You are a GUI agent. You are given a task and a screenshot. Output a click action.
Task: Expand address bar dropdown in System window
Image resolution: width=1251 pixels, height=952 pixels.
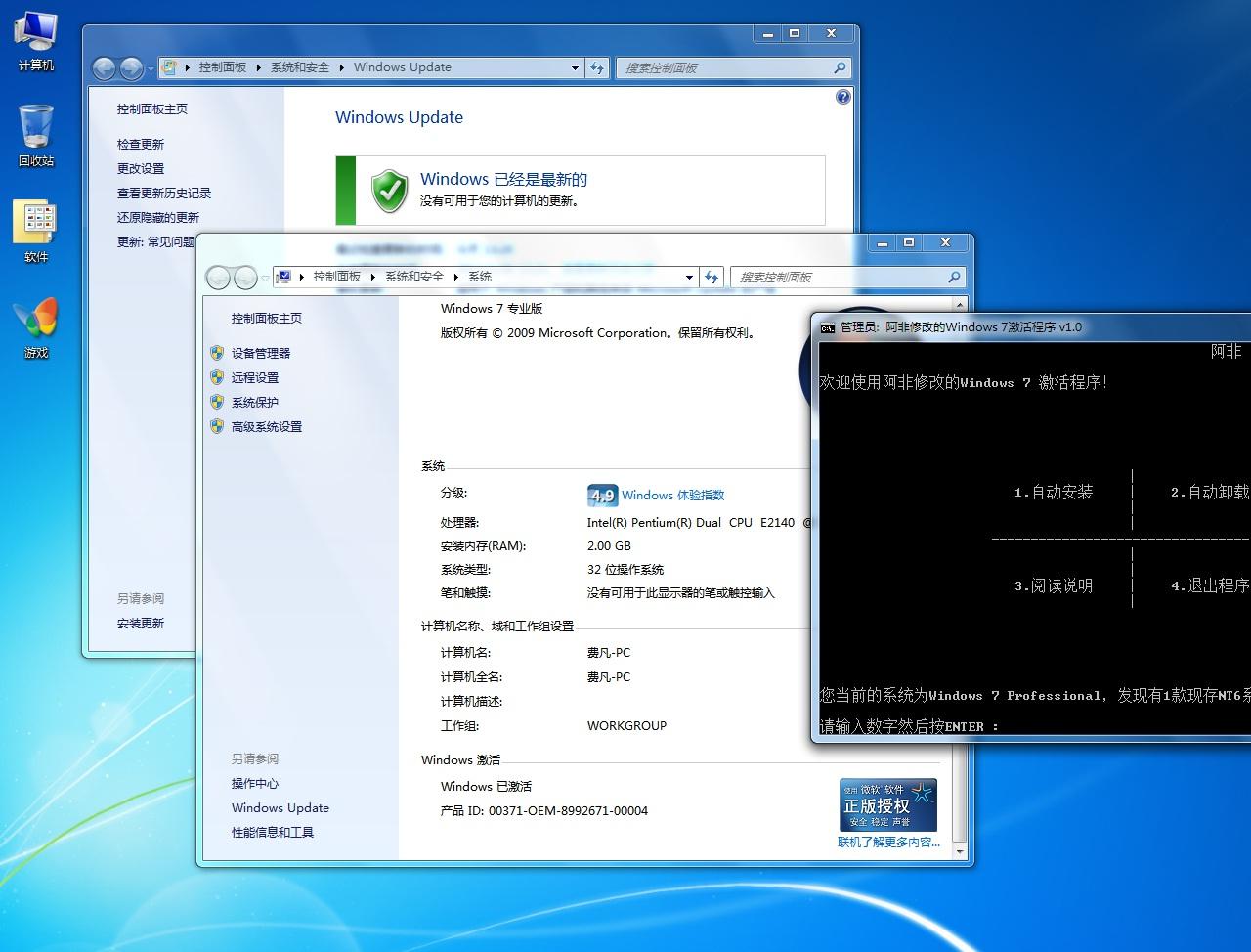click(x=689, y=278)
